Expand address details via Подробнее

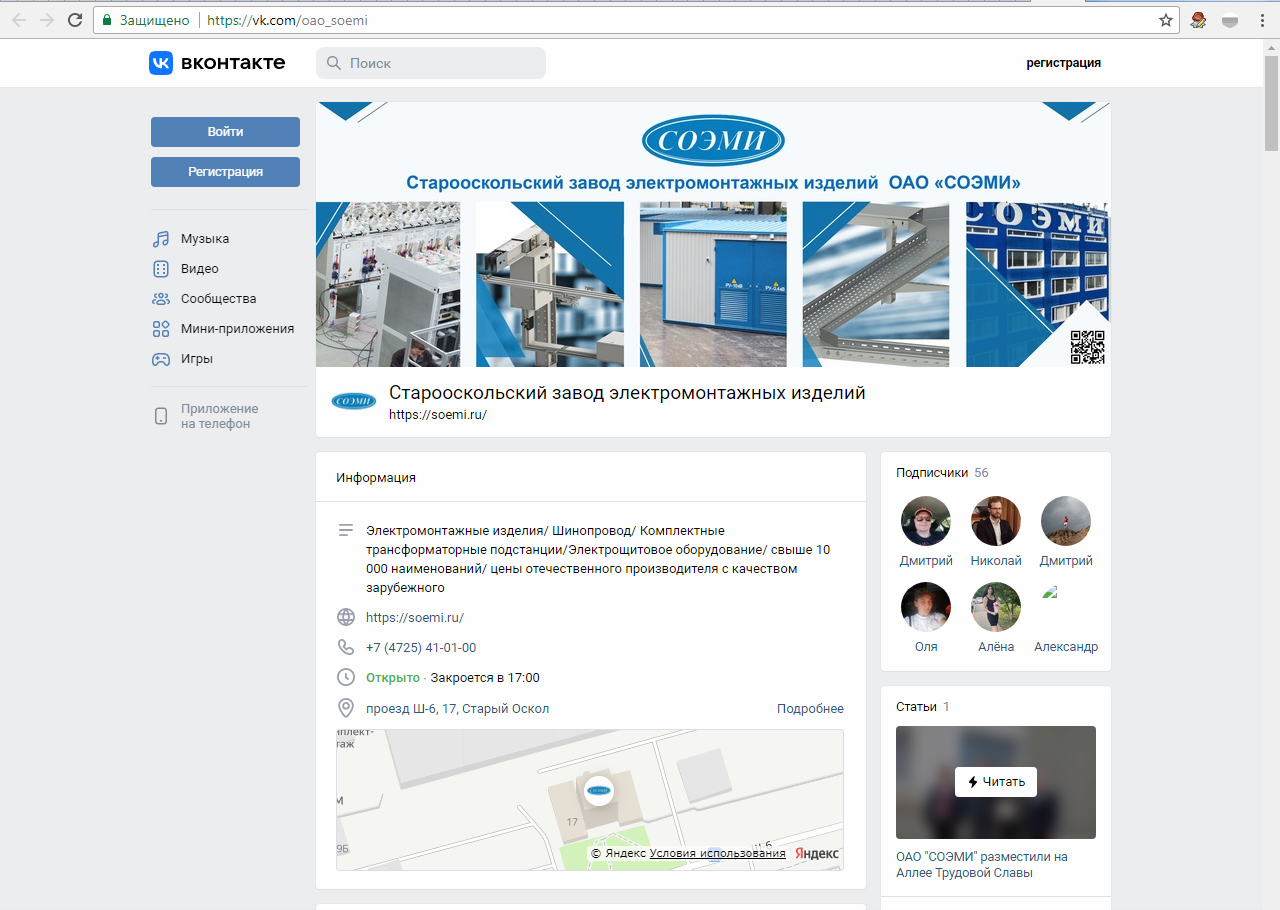pos(810,709)
